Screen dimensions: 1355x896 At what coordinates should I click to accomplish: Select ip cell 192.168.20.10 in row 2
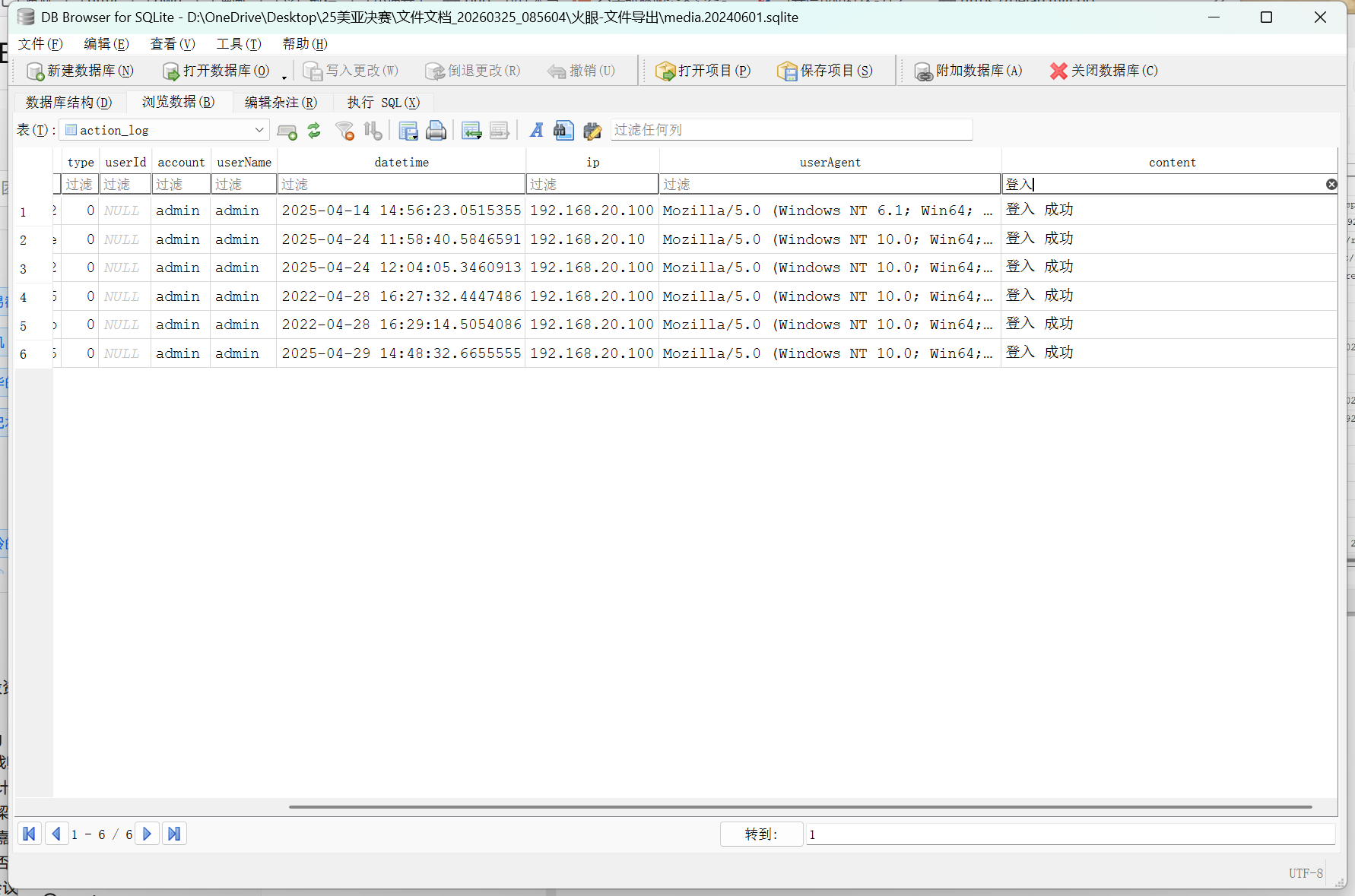point(592,239)
